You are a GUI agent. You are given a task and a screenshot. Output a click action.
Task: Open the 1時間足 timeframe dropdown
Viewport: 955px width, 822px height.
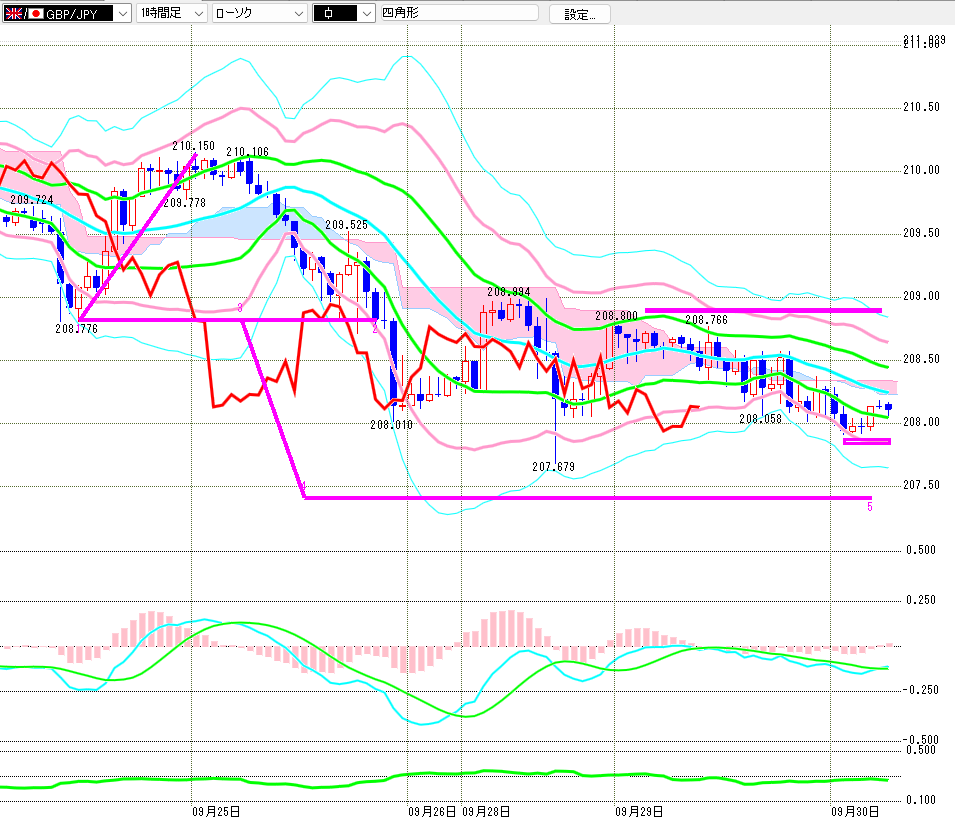(x=172, y=13)
